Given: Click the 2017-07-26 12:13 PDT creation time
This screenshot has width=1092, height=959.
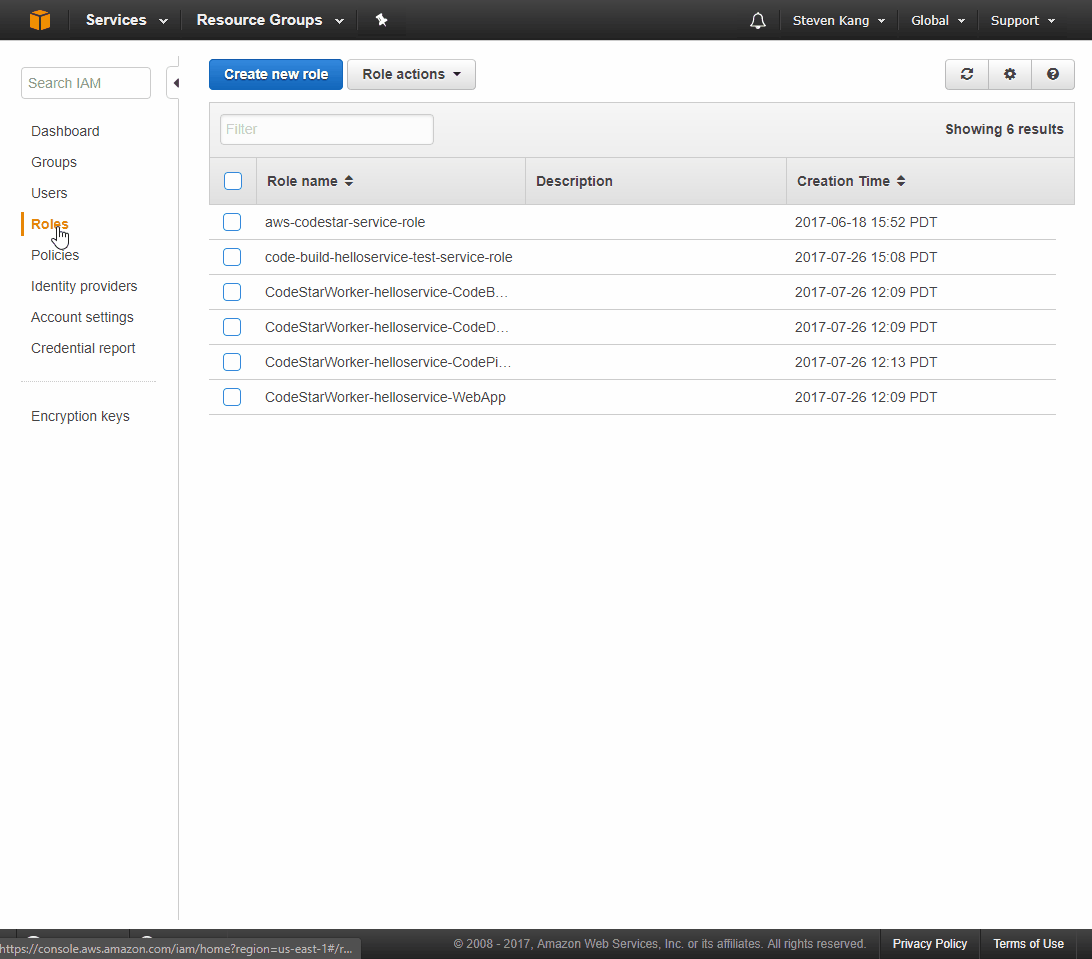Looking at the screenshot, I should pyautogui.click(x=866, y=362).
